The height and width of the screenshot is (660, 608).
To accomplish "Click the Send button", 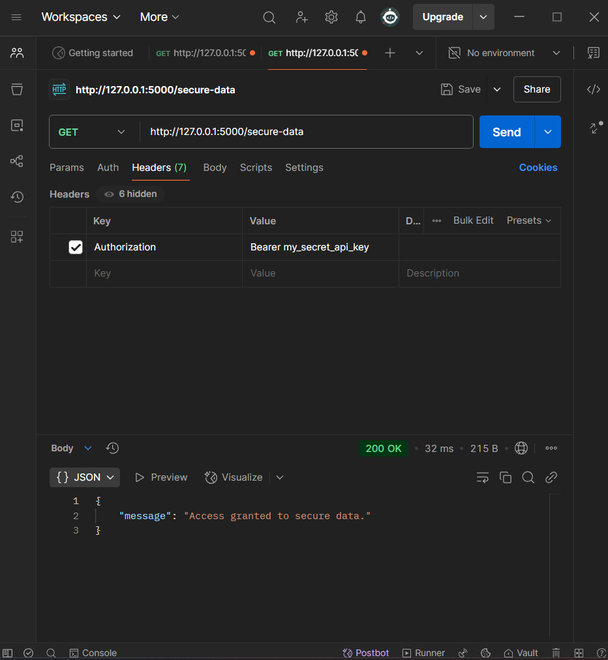I will click(506, 132).
